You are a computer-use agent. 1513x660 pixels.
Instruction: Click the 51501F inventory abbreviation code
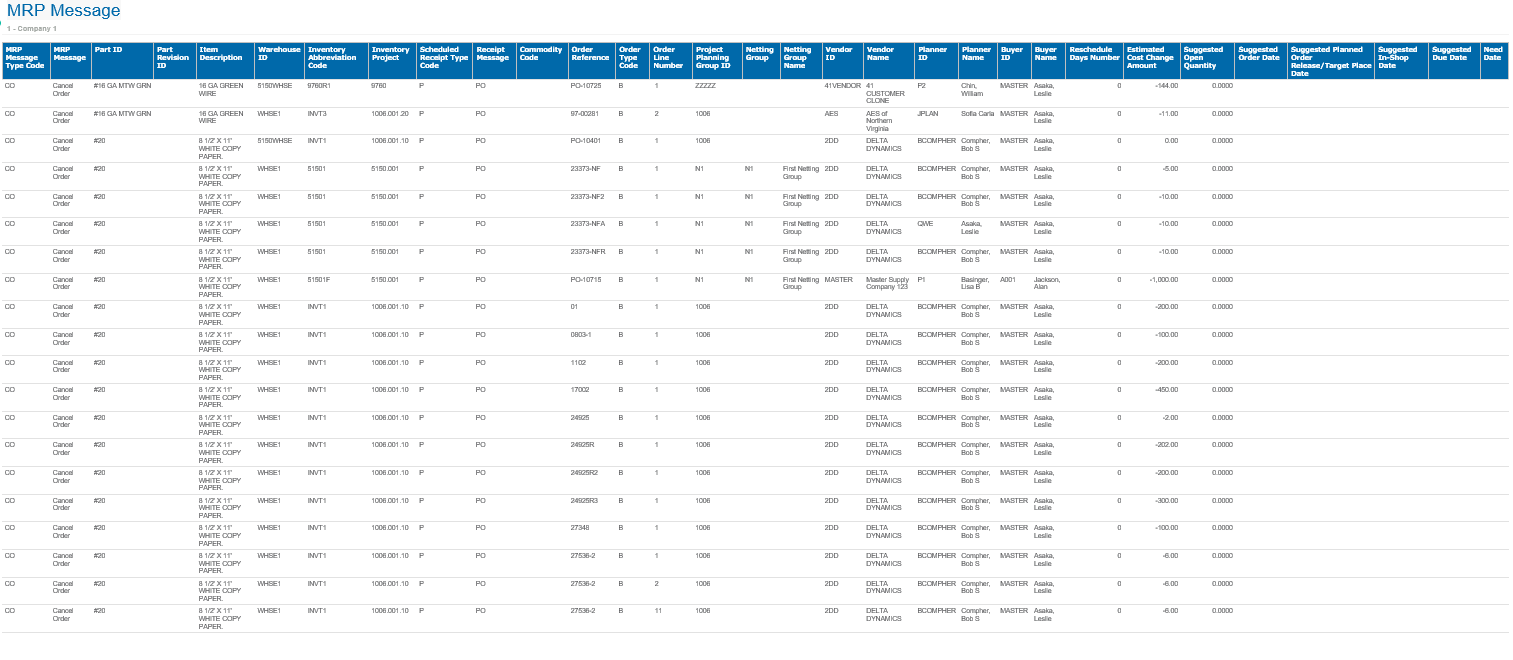click(319, 280)
